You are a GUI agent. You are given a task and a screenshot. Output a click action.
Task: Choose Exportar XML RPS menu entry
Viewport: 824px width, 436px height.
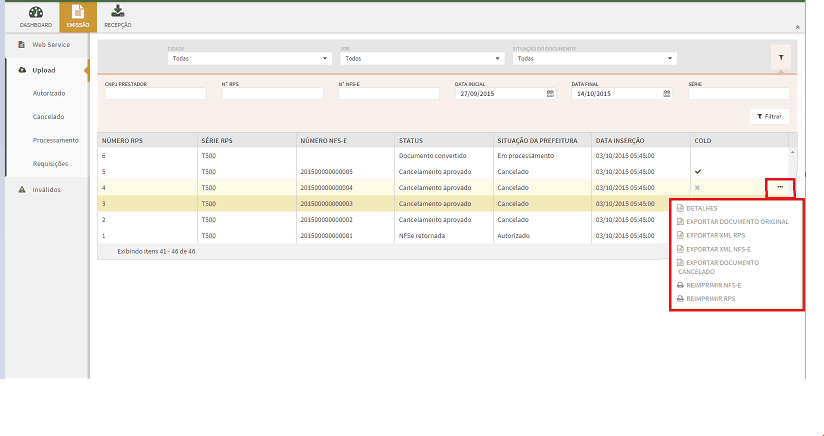[715, 235]
